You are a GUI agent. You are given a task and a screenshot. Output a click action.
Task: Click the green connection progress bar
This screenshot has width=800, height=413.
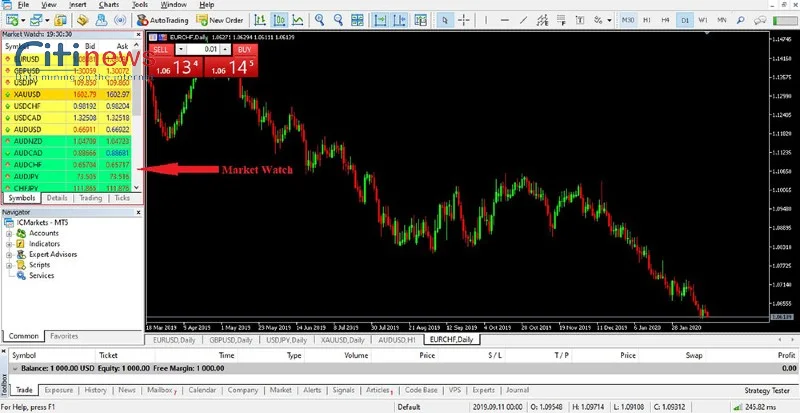(785, 20)
